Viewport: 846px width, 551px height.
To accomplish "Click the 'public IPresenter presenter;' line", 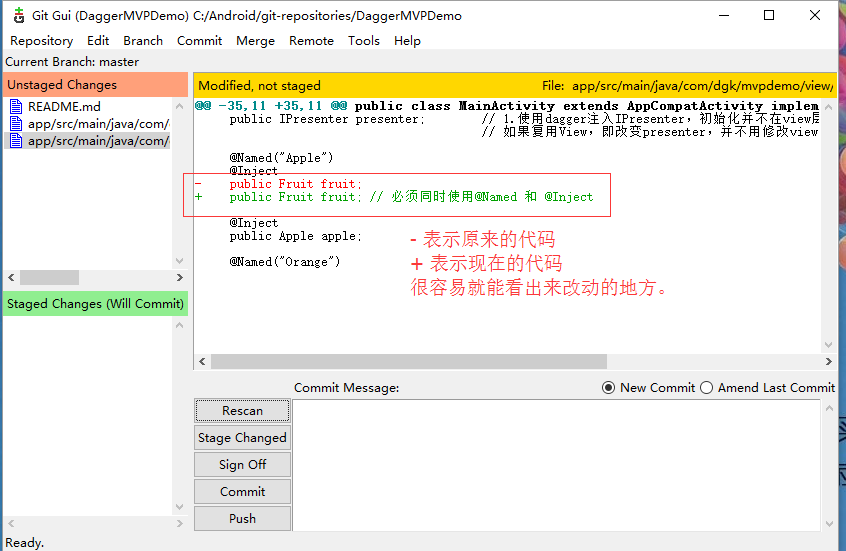I will pos(327,119).
